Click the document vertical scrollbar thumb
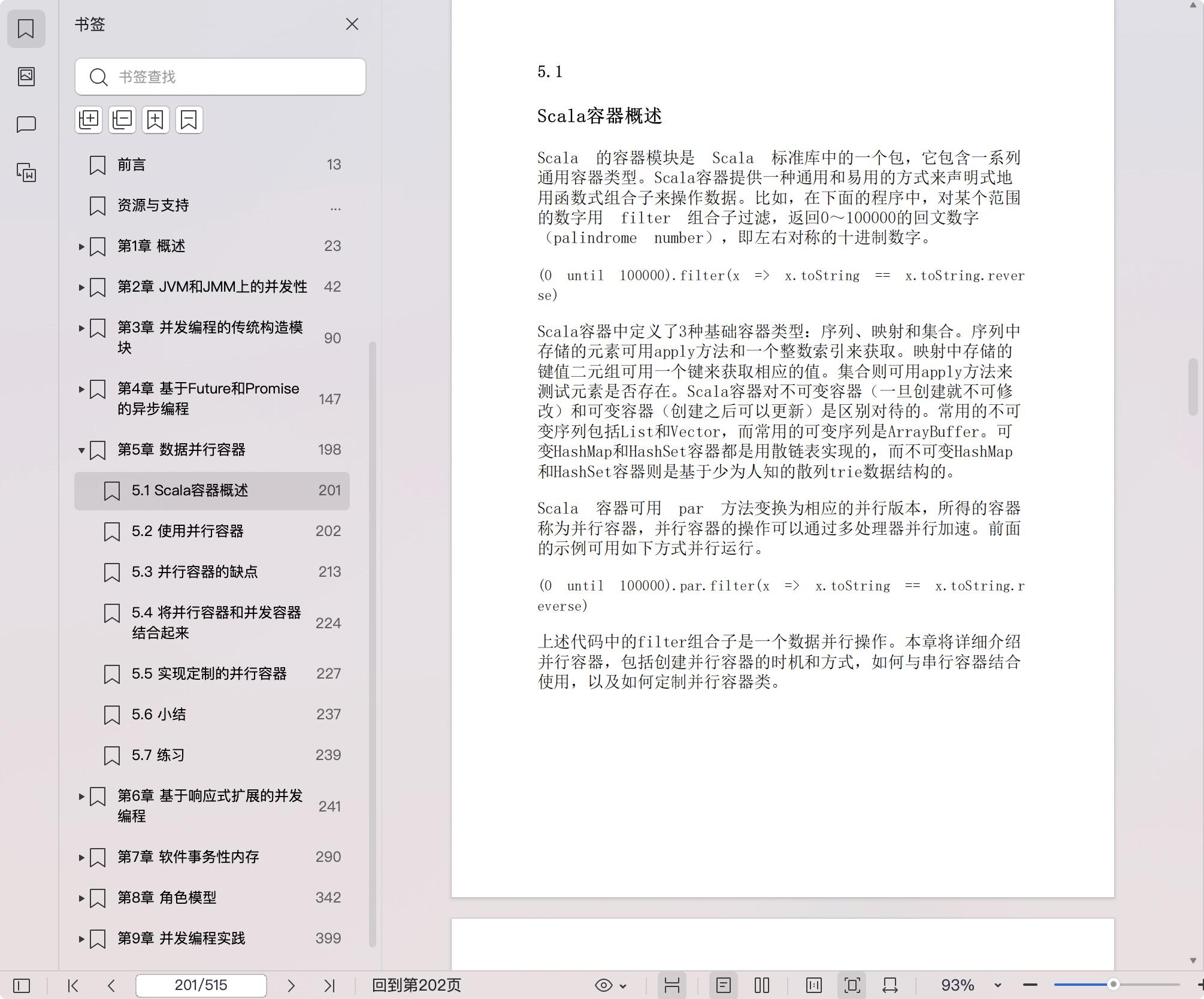1204x999 pixels. tap(1193, 386)
